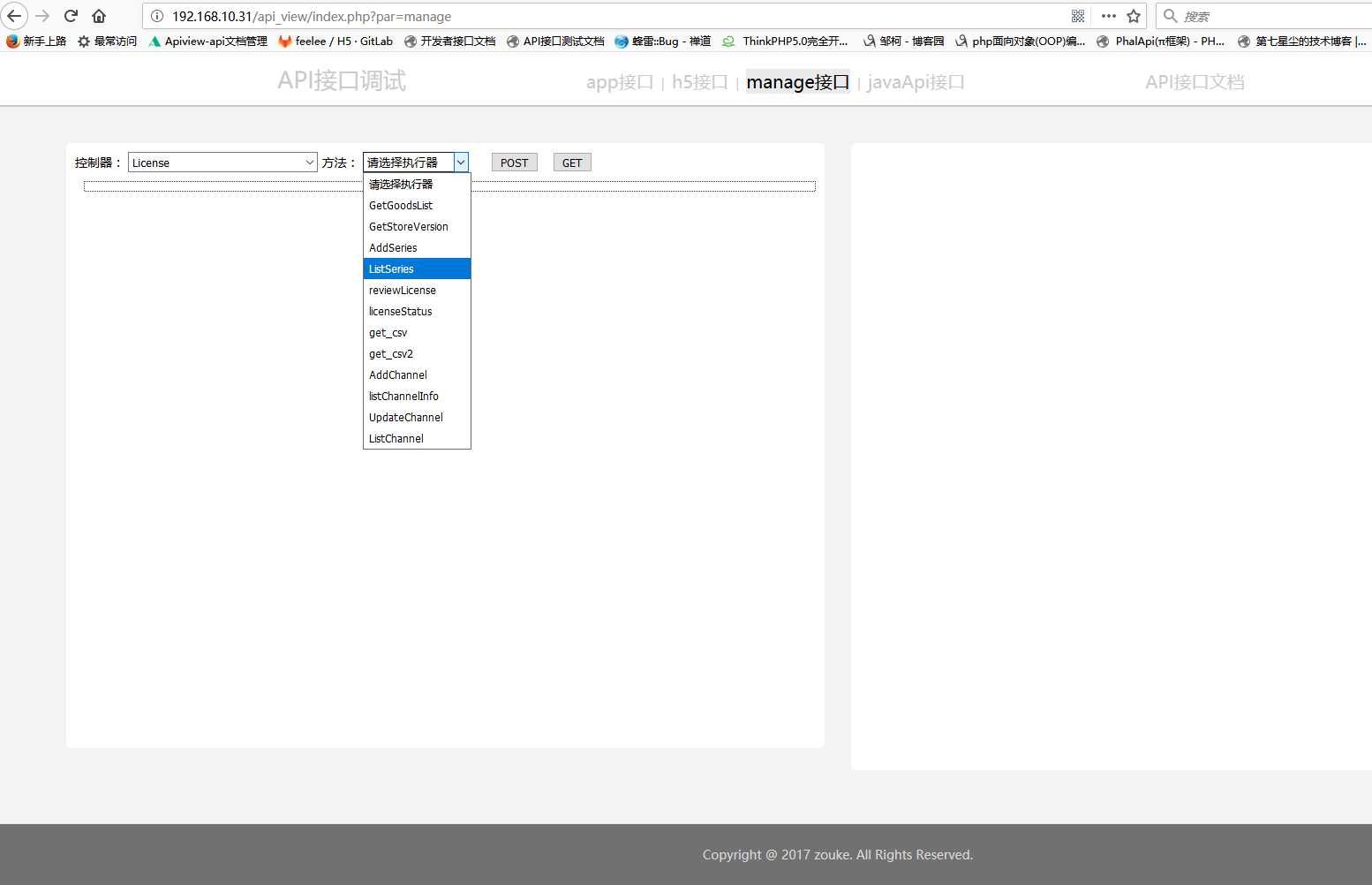
Task: Select the highlighted ListSeries option
Action: 417,269
